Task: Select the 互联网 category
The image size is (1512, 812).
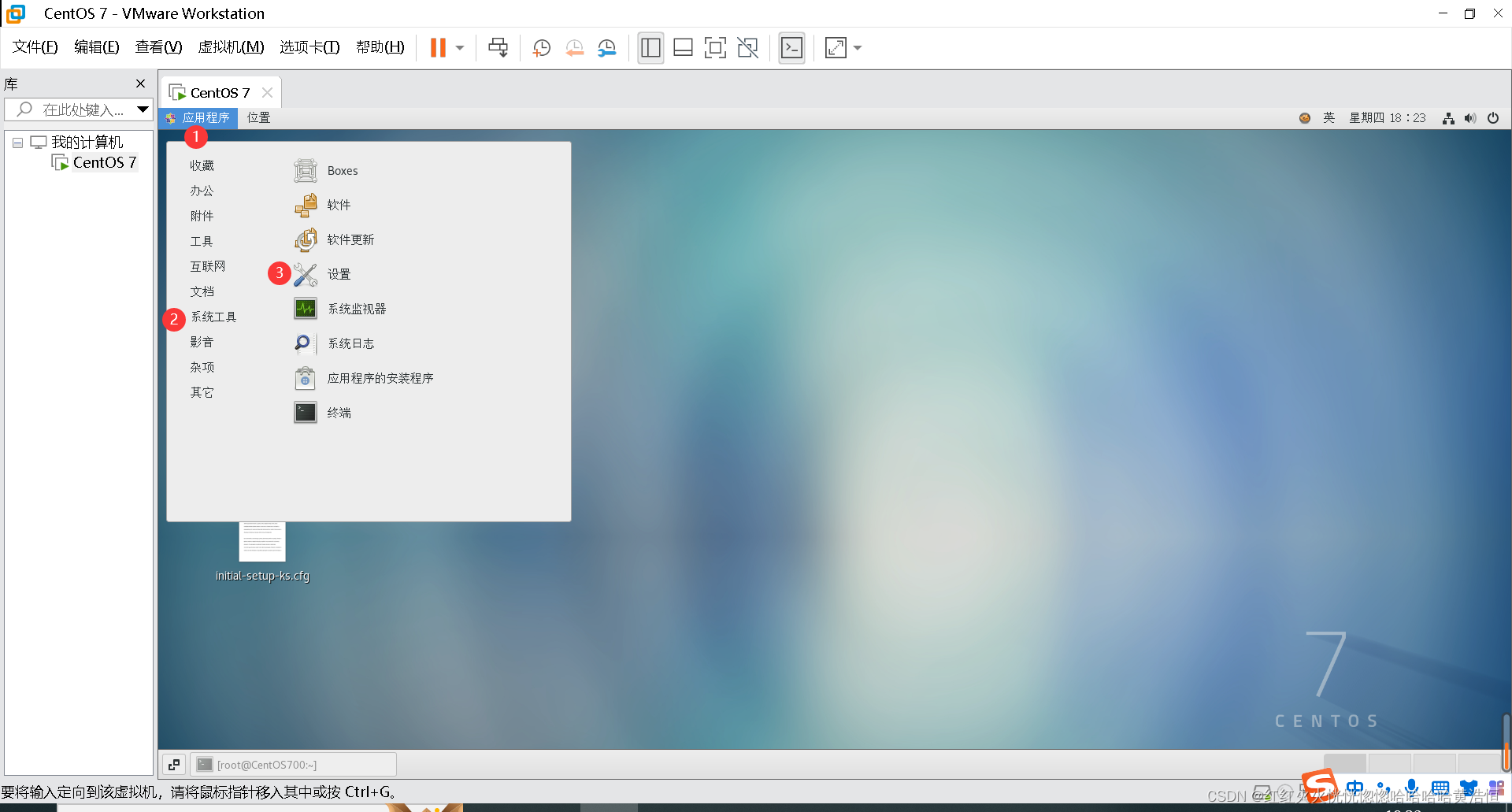Action: (208, 266)
